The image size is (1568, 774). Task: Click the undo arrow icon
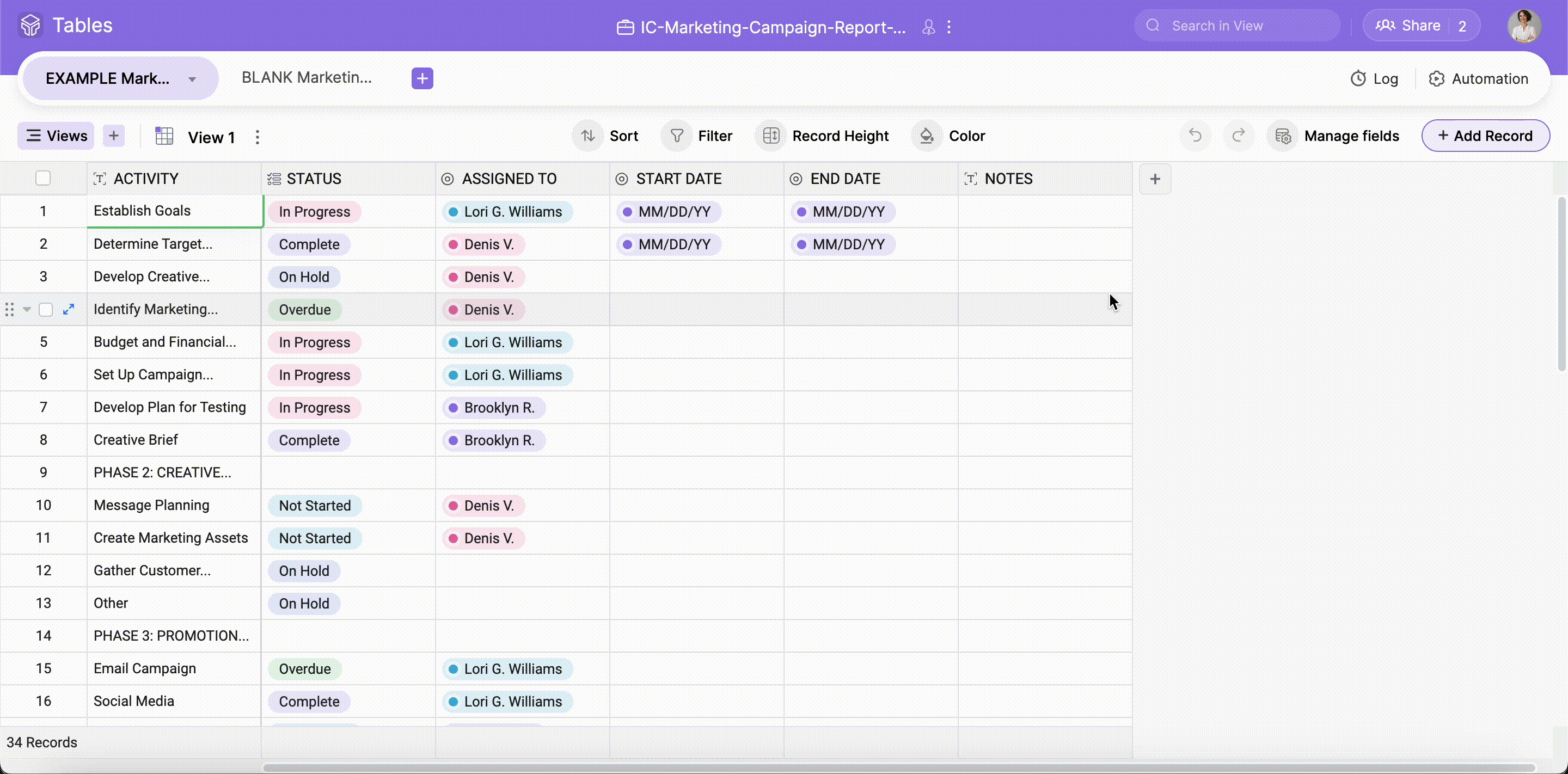click(1195, 136)
